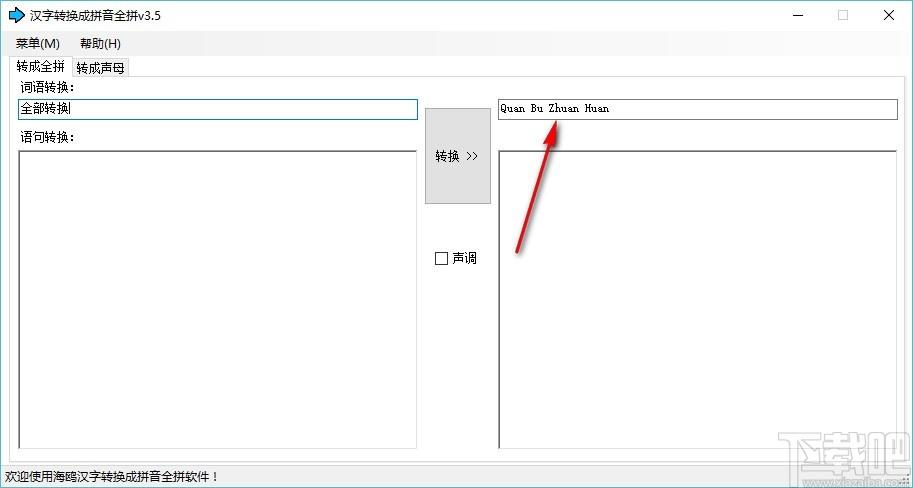The width and height of the screenshot is (913, 488).
Task: Click the status bar text 欢迎使用海鸥汉字转换成拼音全拼软件
Action: coord(111,476)
